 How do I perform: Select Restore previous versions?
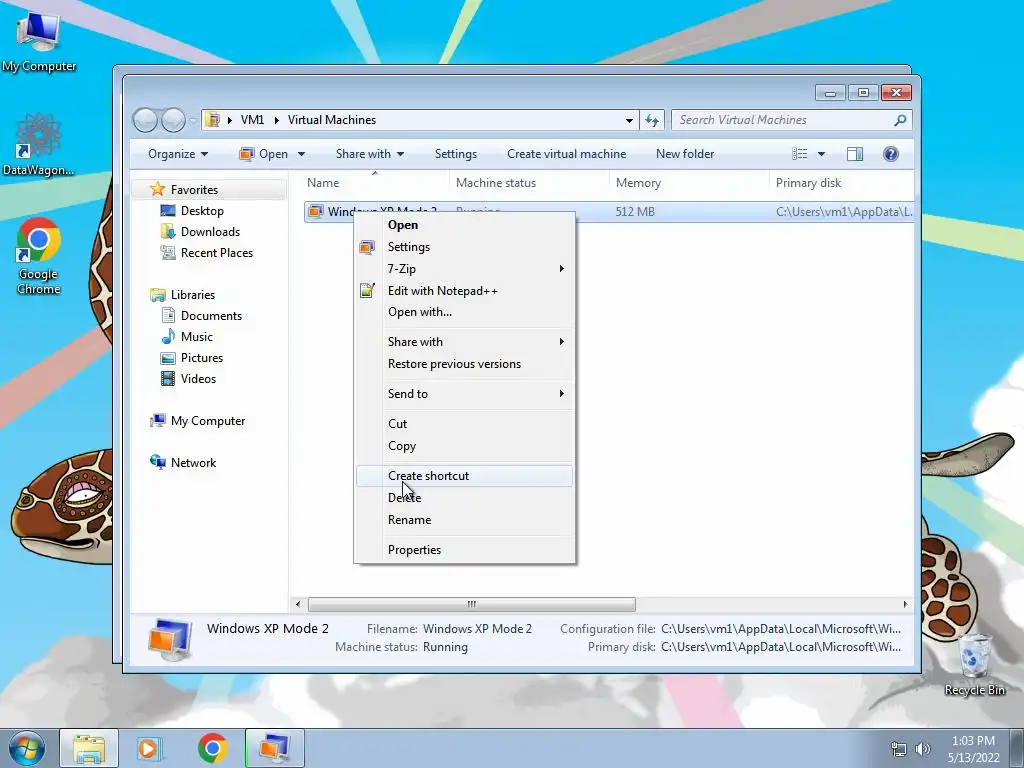(464, 364)
